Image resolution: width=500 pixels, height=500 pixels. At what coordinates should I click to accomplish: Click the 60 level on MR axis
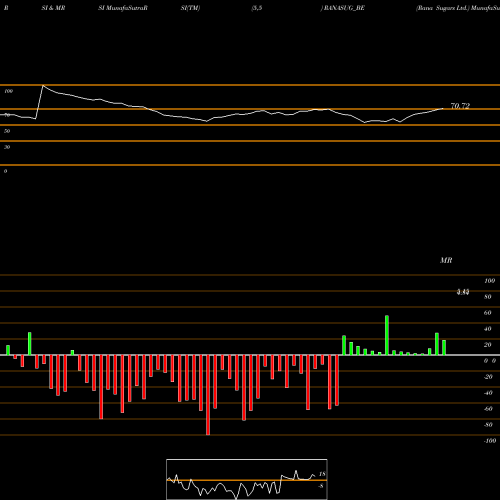488,313
